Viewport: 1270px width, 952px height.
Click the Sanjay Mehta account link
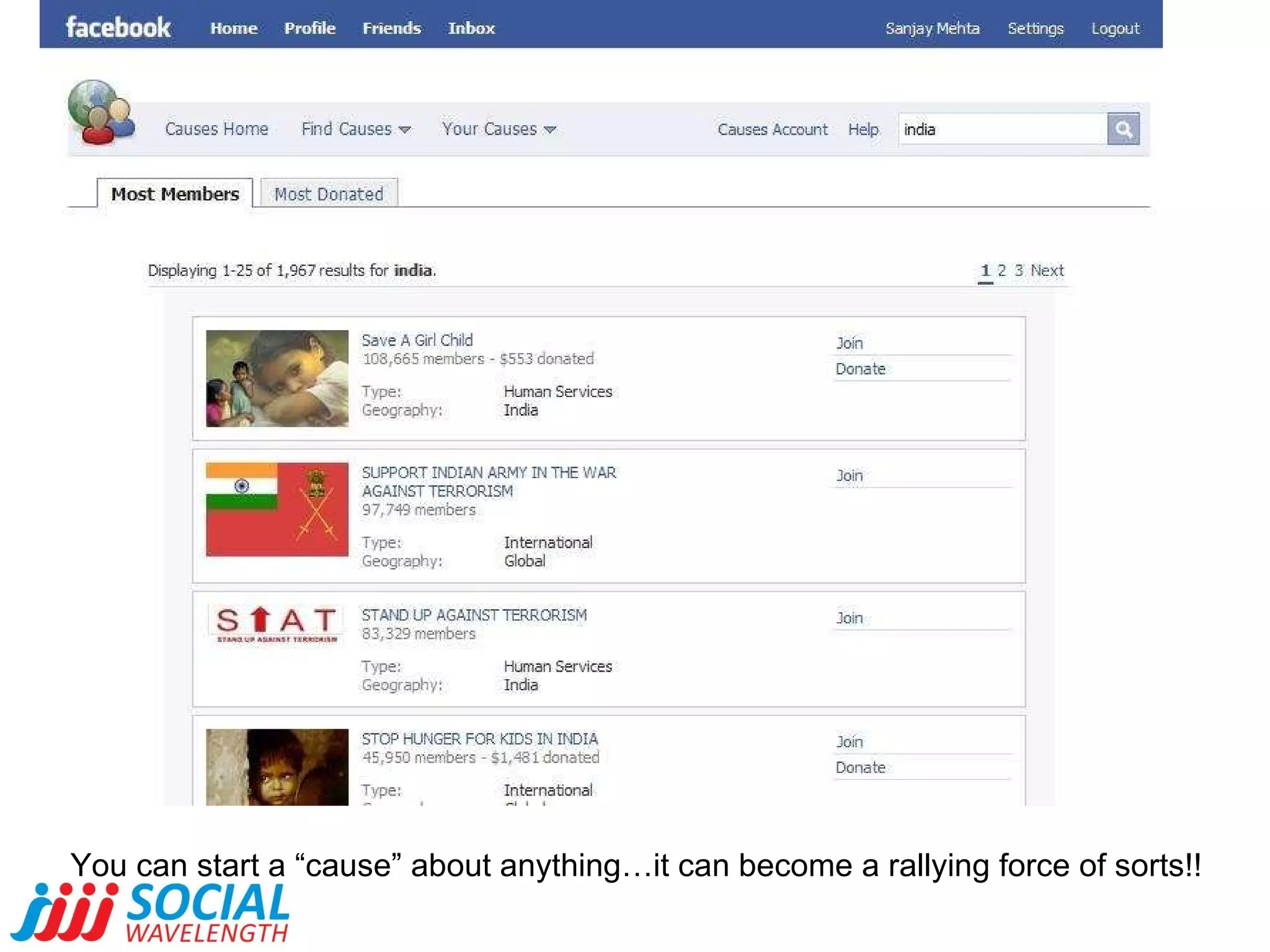click(x=933, y=29)
